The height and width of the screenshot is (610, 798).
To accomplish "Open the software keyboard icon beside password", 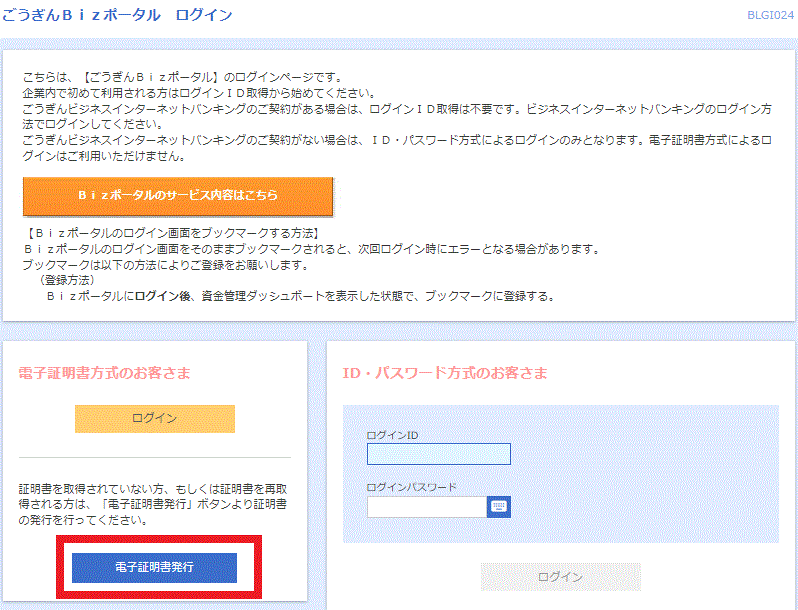I will [499, 507].
